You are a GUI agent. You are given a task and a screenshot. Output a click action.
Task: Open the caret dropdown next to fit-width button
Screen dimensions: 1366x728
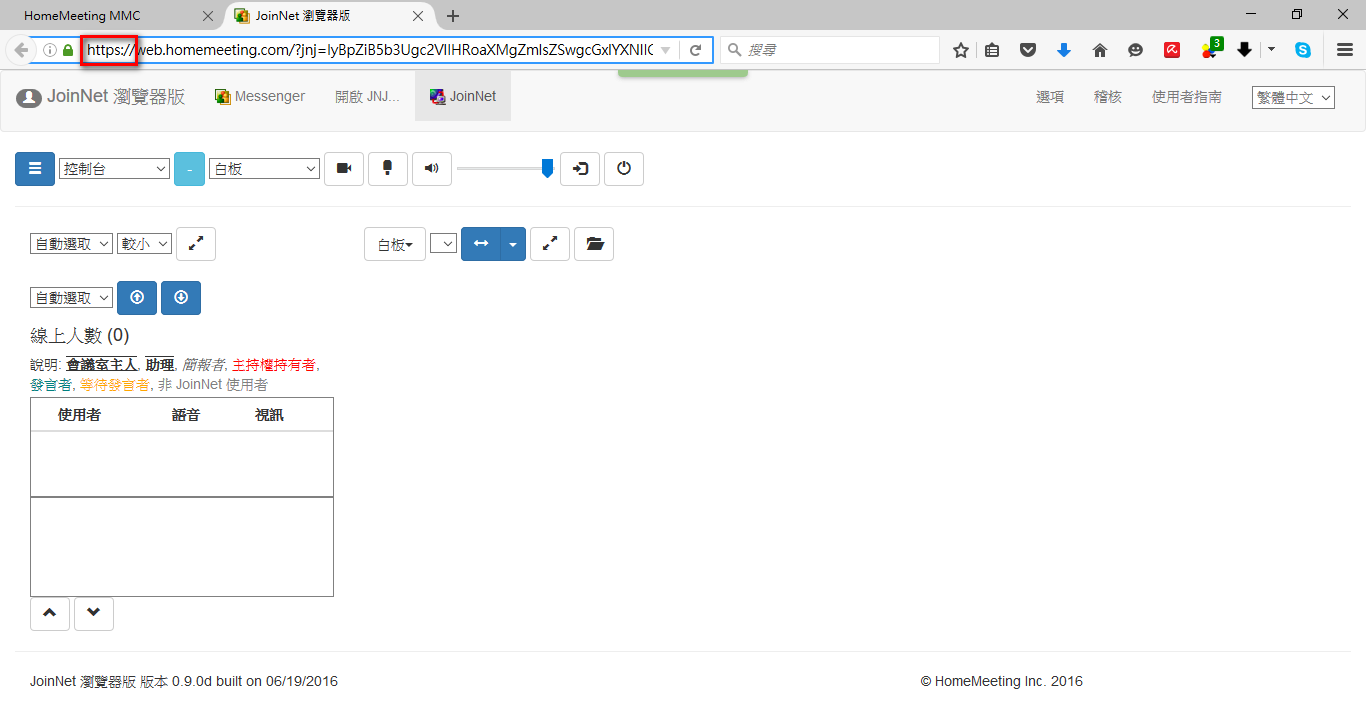pyautogui.click(x=513, y=244)
